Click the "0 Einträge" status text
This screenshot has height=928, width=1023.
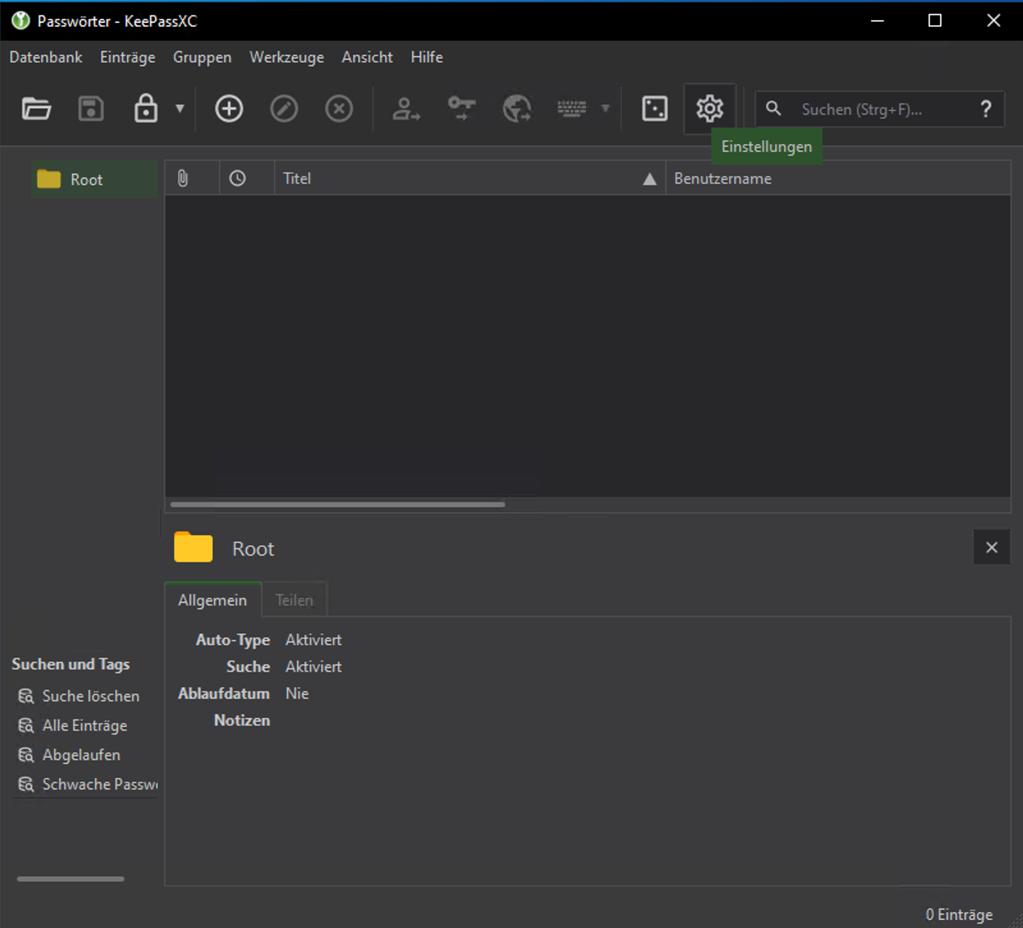click(959, 914)
